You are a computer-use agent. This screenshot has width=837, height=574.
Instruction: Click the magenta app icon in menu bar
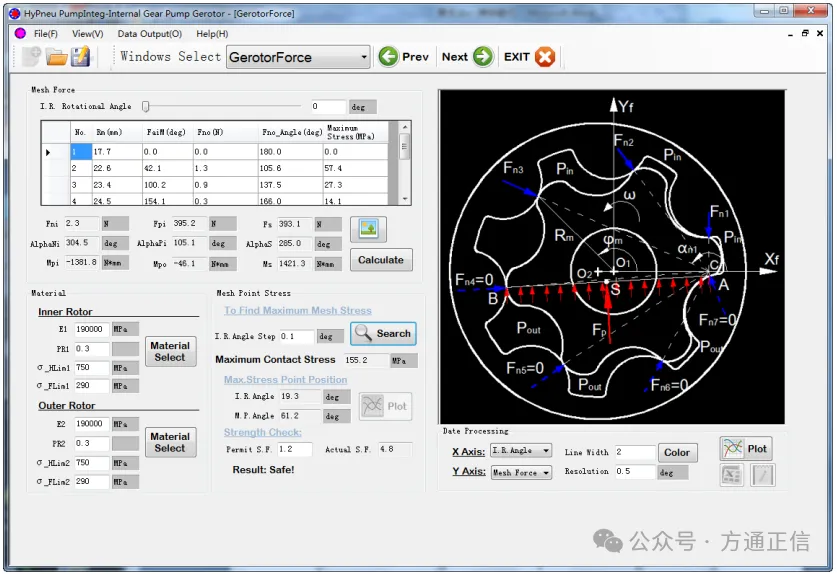coord(20,34)
